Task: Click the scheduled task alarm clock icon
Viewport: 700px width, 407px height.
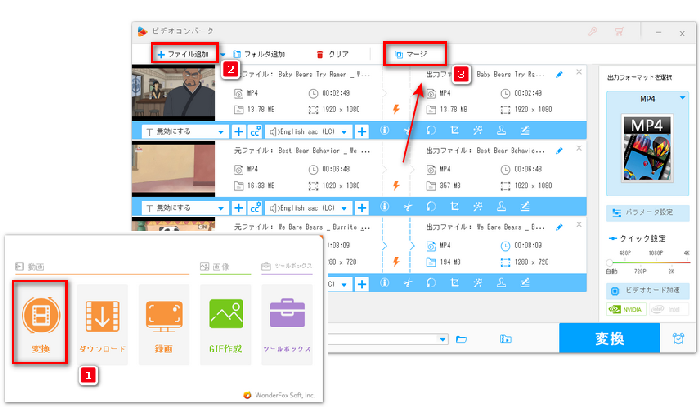Action: pos(679,339)
